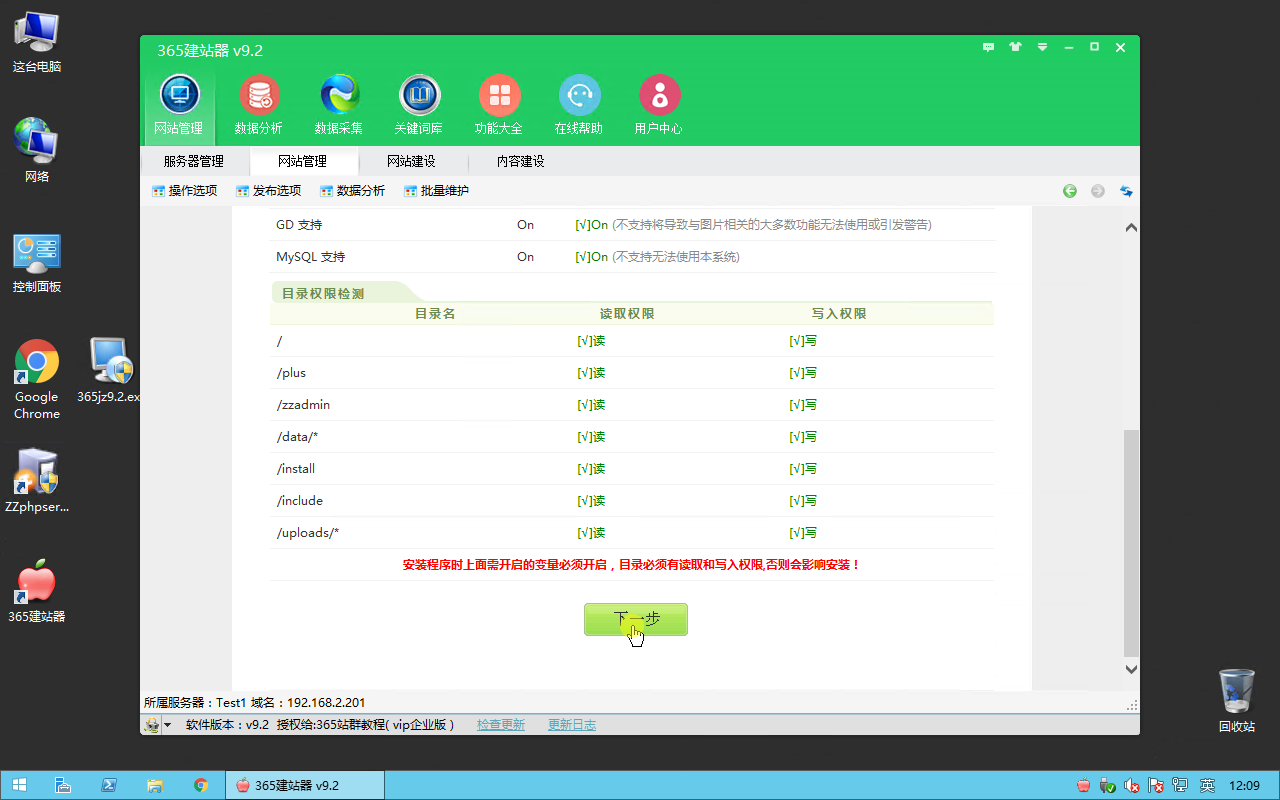Click the 检查更新 link
Viewport: 1280px width, 800px height.
501,725
